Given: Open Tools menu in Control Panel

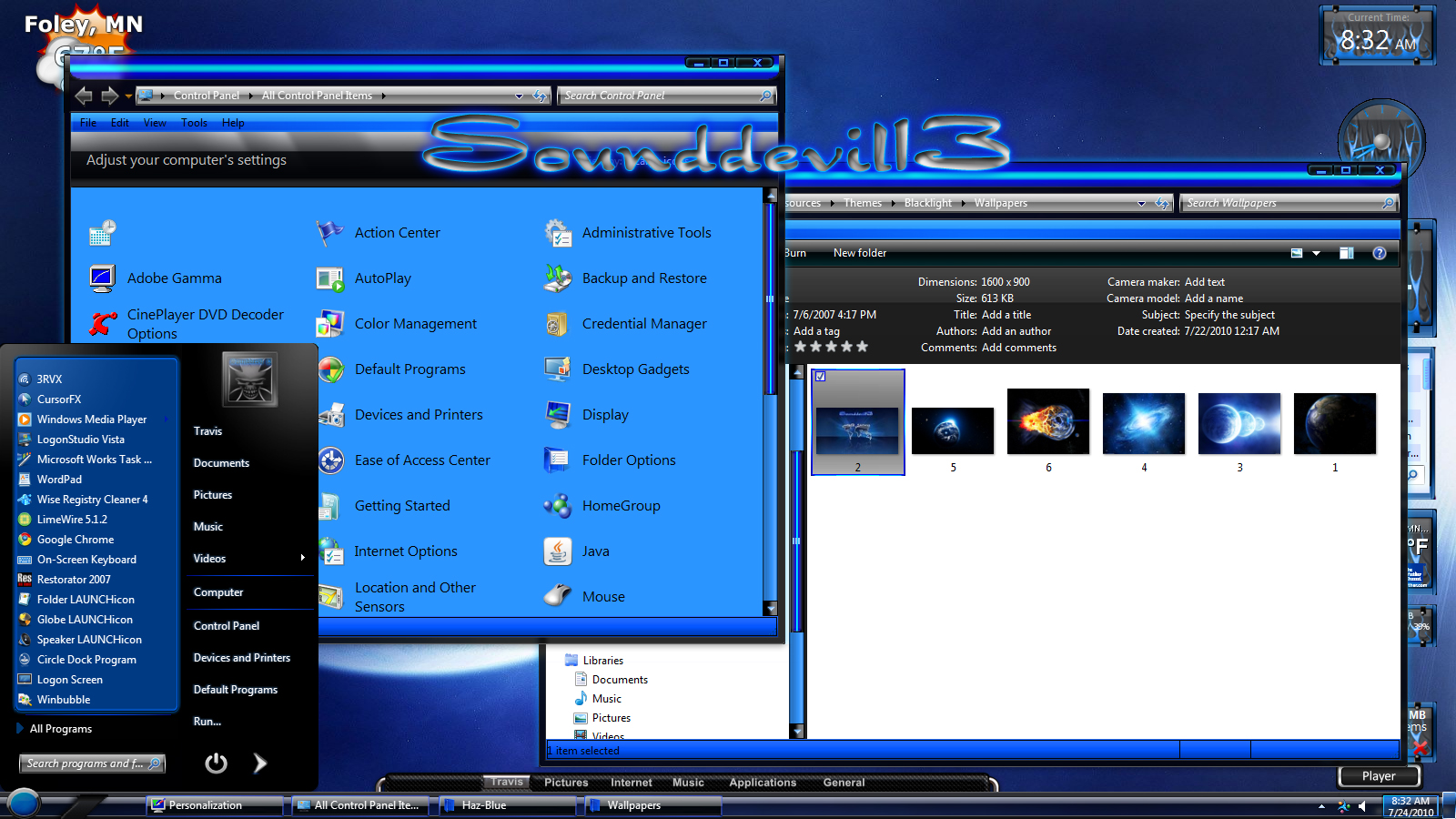Looking at the screenshot, I should [x=194, y=123].
